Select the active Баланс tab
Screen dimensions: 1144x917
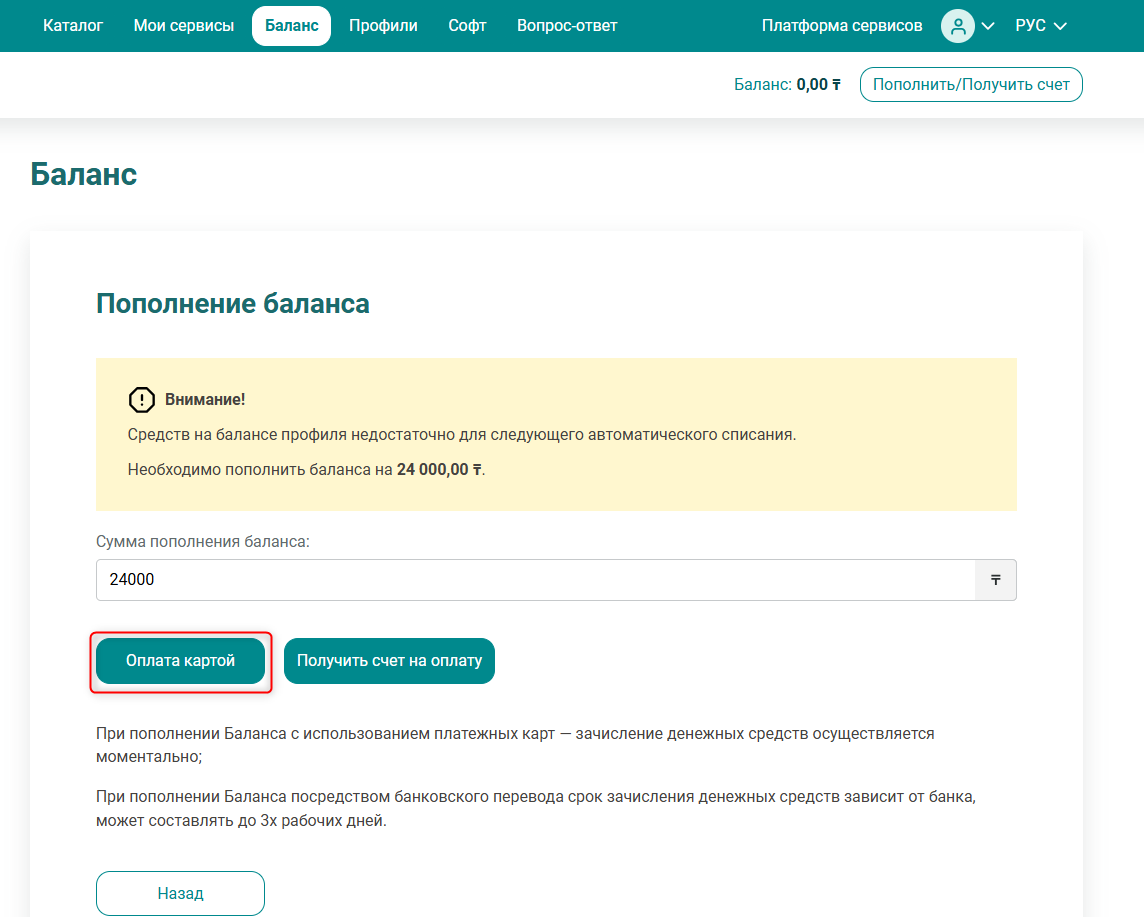pos(291,26)
